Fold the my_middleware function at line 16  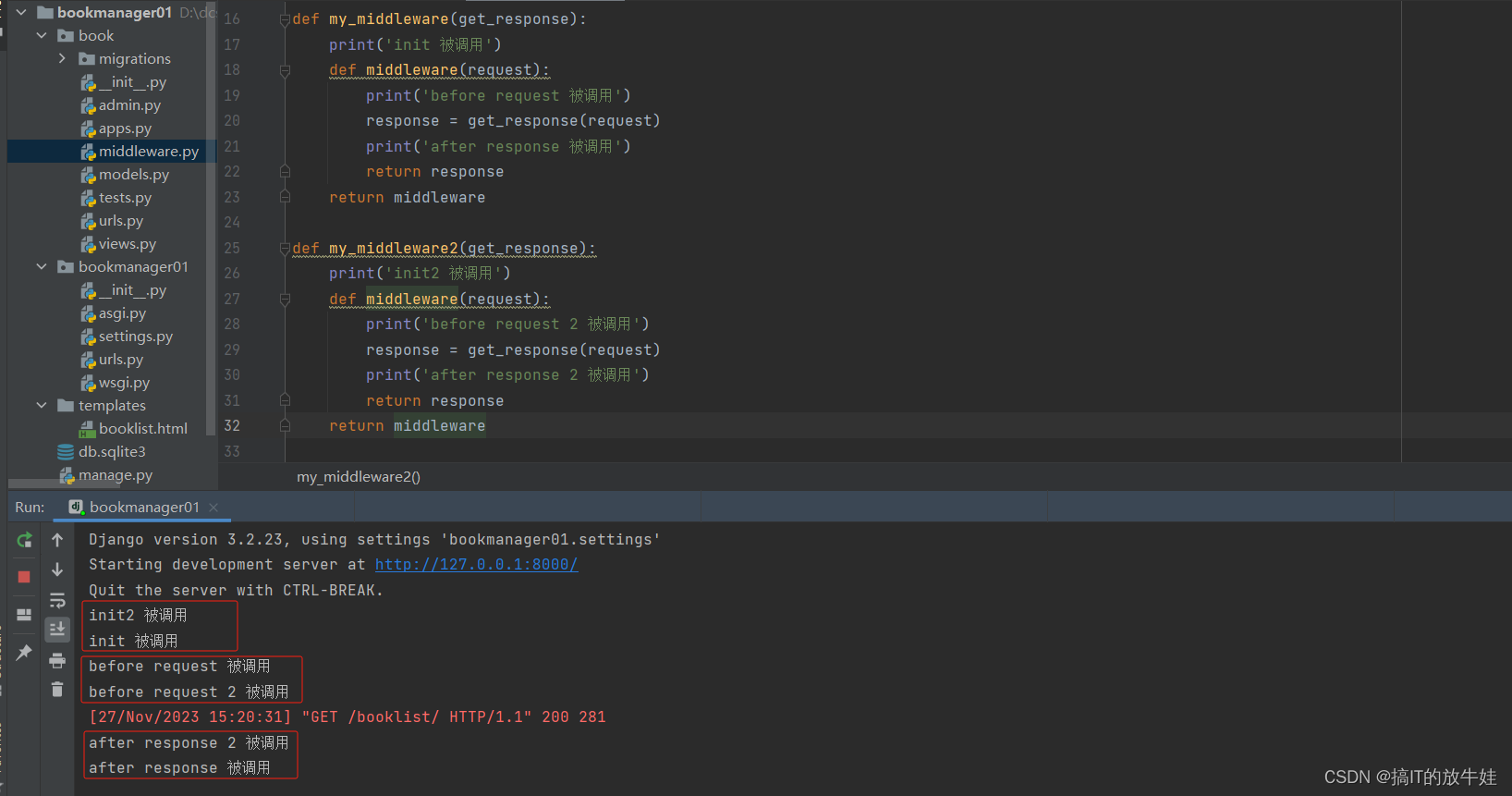(x=285, y=19)
